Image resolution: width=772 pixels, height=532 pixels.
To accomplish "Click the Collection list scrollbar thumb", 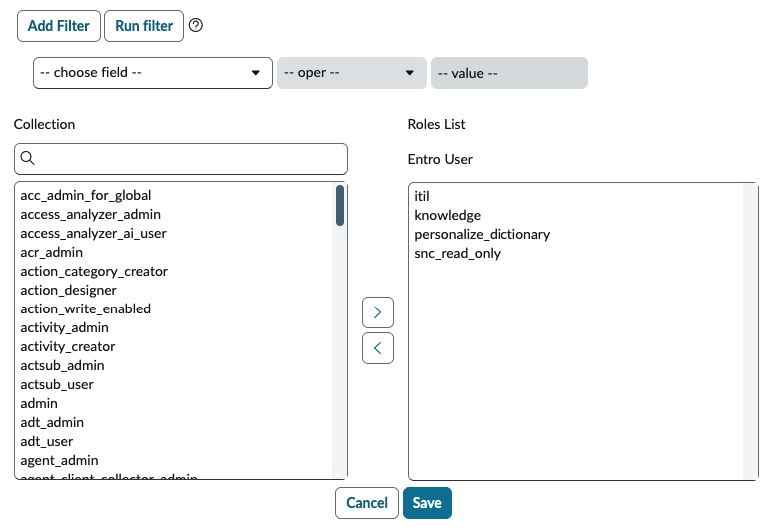I will tap(340, 205).
